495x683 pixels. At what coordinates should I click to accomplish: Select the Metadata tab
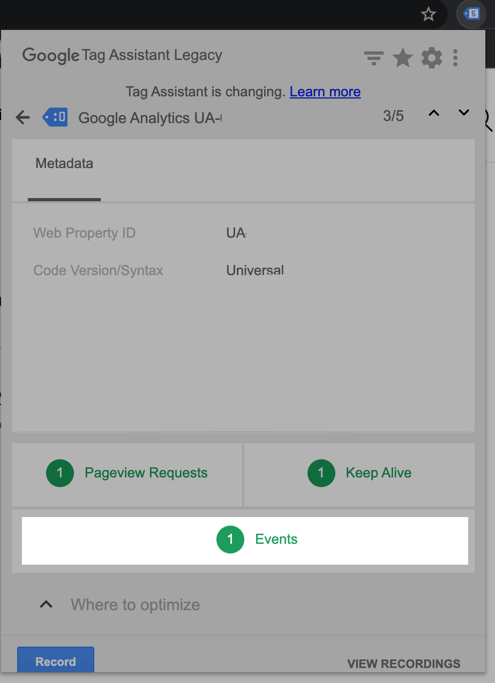tap(64, 170)
